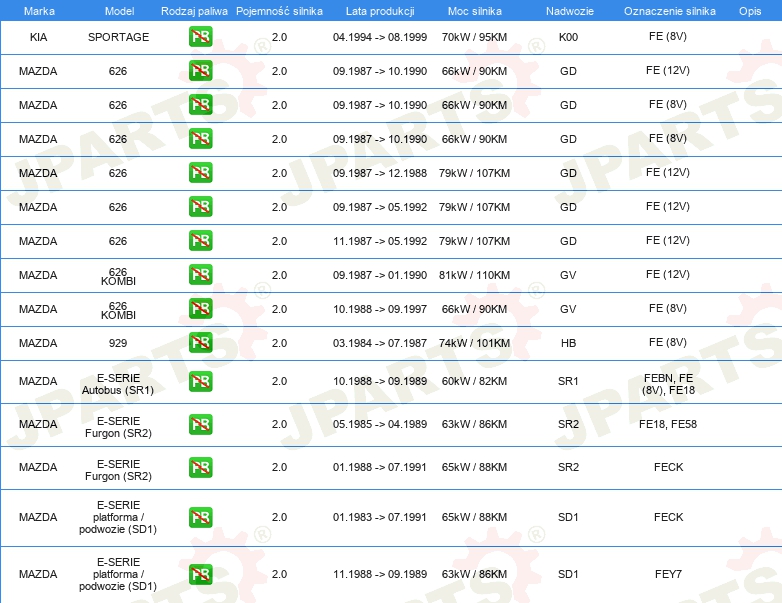Image resolution: width=782 pixels, height=603 pixels.
Task: Click the FEBN, FE (8V), FE18 engine cell
Action: click(x=668, y=384)
